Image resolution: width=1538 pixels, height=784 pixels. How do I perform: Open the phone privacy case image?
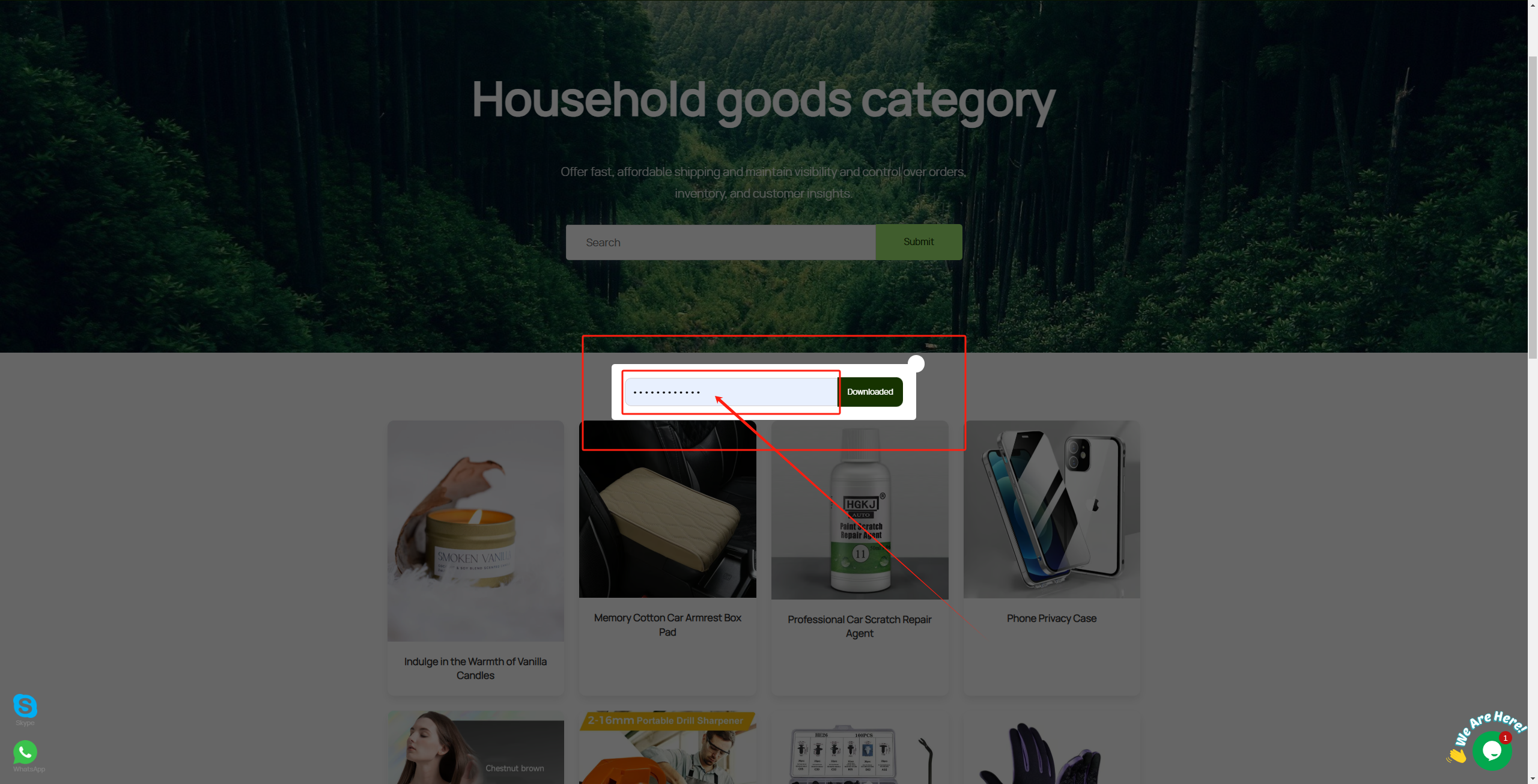point(1051,509)
